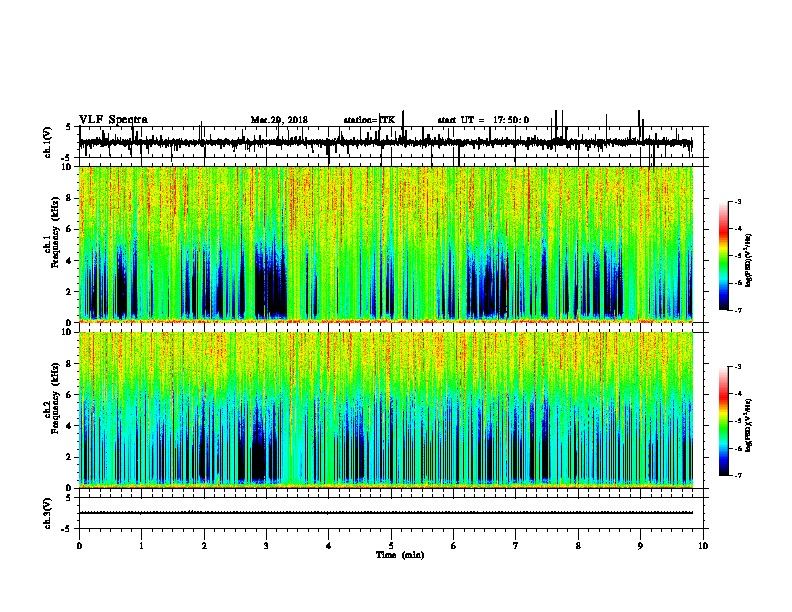The image size is (792, 612).
Task: Click the "ch.1(V)" axis label
Action: point(48,142)
